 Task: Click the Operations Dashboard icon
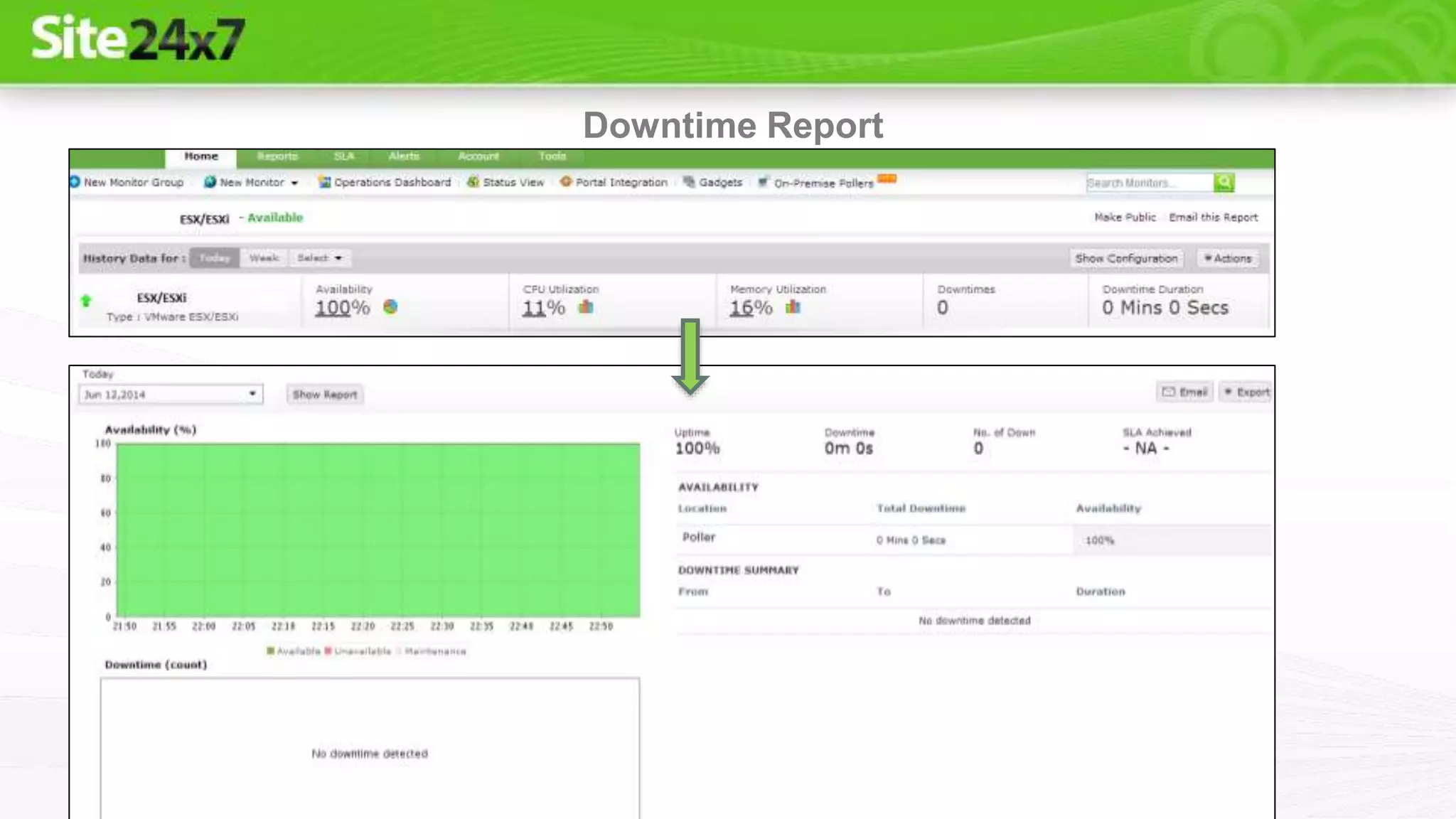(x=324, y=182)
